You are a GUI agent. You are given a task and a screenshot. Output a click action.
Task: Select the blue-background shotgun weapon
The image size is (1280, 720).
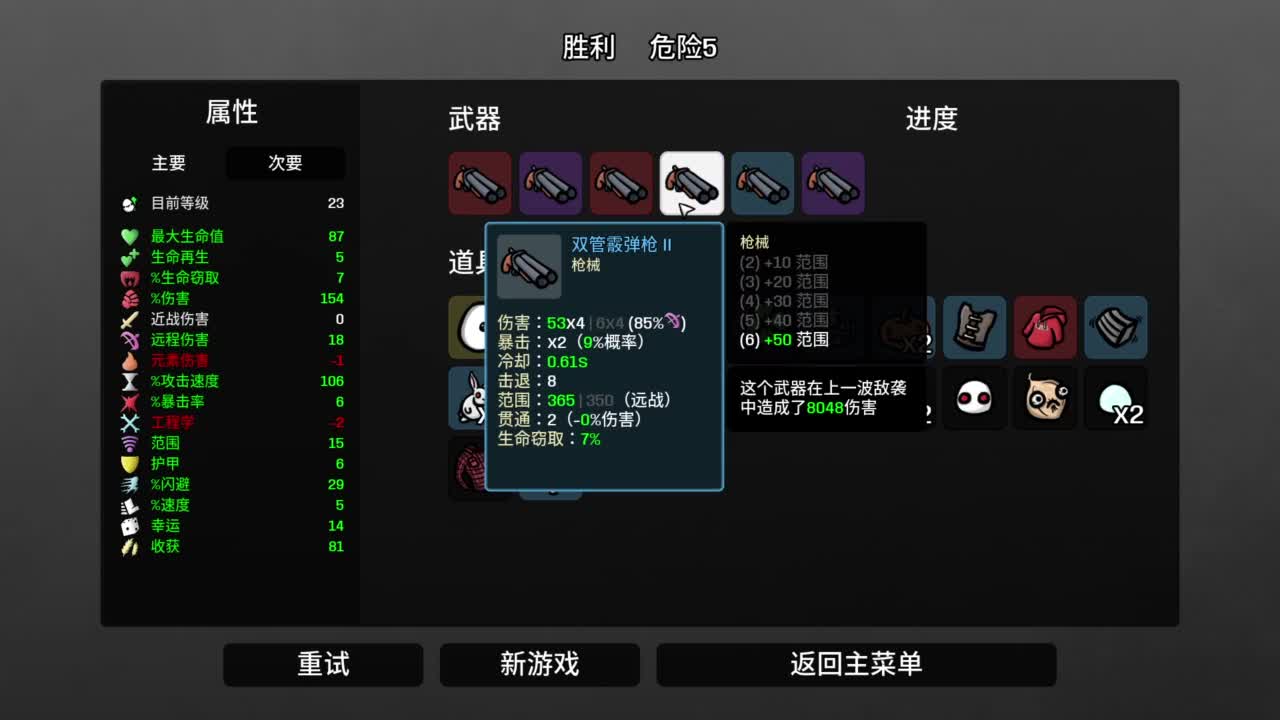coord(762,183)
